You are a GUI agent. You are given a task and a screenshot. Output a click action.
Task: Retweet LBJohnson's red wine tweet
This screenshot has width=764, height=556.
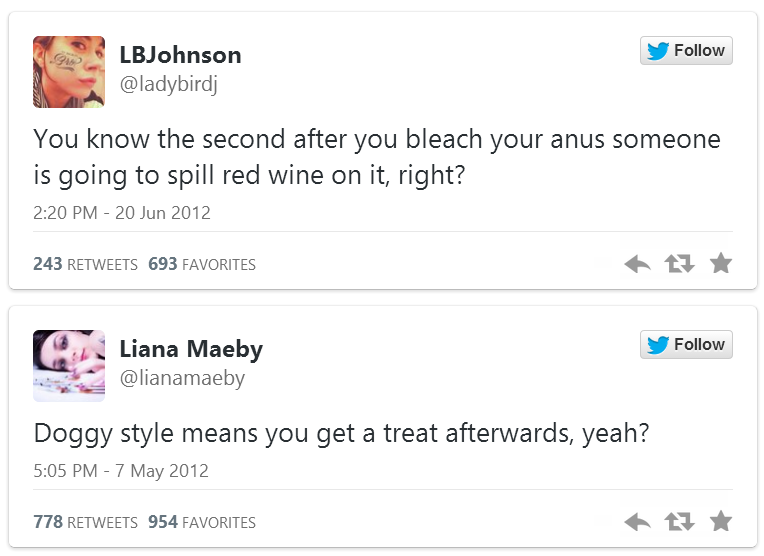click(x=679, y=264)
